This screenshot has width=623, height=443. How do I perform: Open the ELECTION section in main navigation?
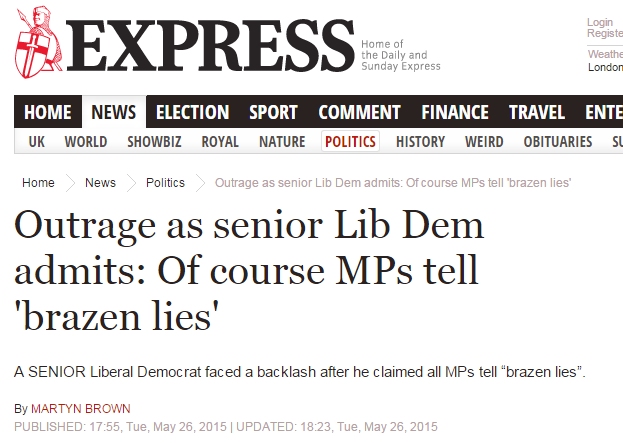192,112
